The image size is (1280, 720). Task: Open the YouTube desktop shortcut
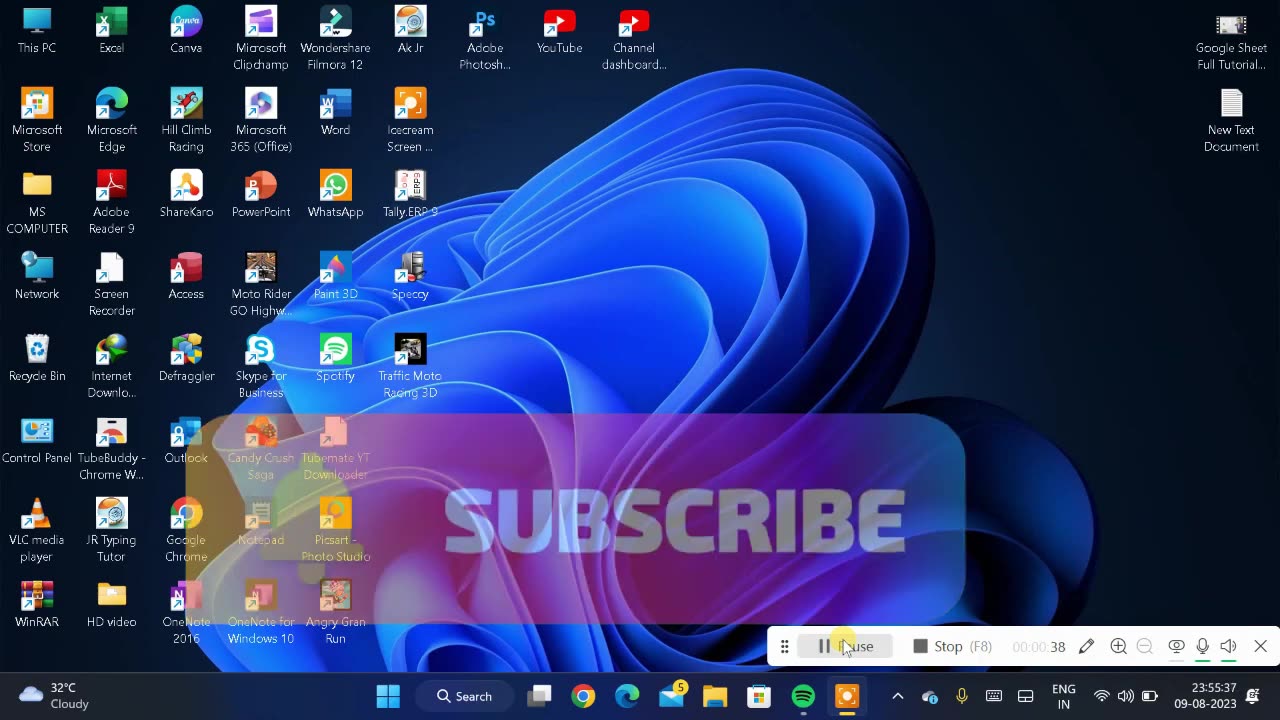[559, 30]
